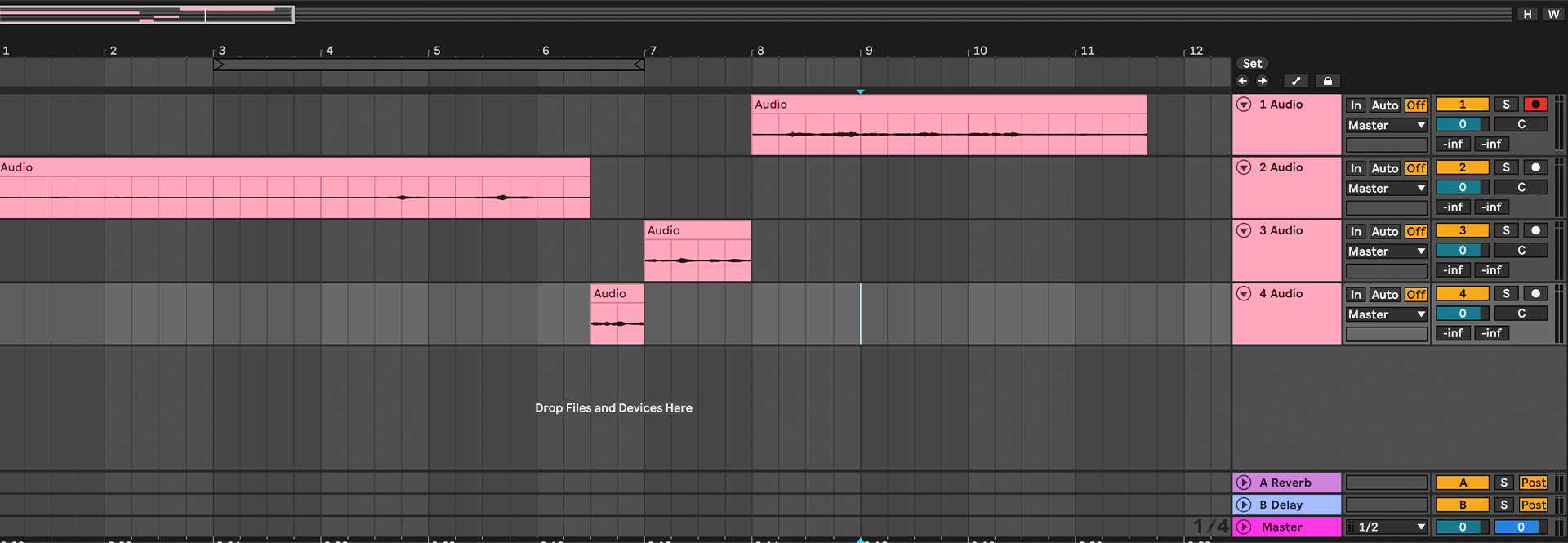Click the Set locator button
The image size is (1568, 543).
pyautogui.click(x=1252, y=64)
